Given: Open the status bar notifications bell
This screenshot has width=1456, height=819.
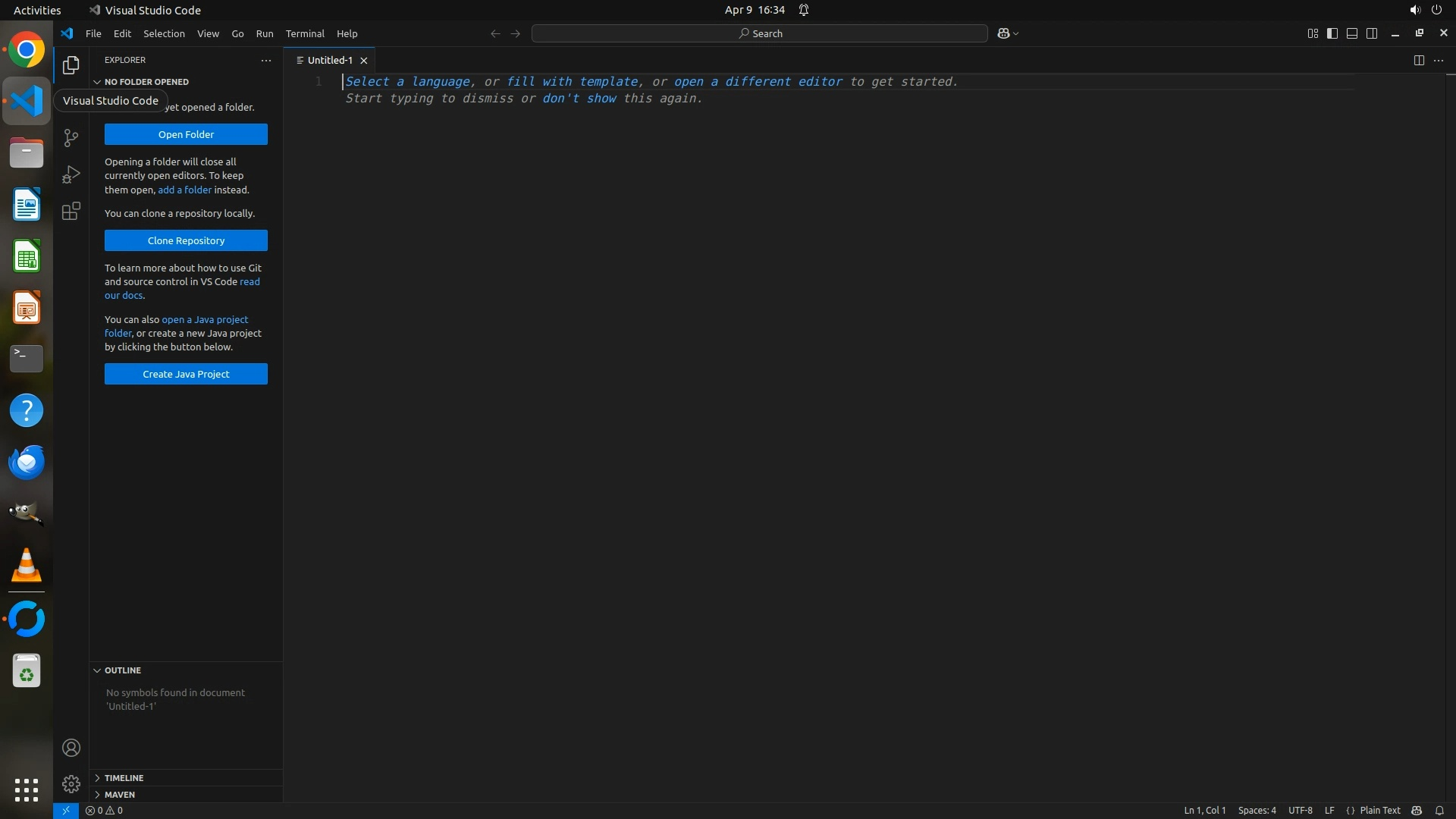Looking at the screenshot, I should pyautogui.click(x=1439, y=810).
